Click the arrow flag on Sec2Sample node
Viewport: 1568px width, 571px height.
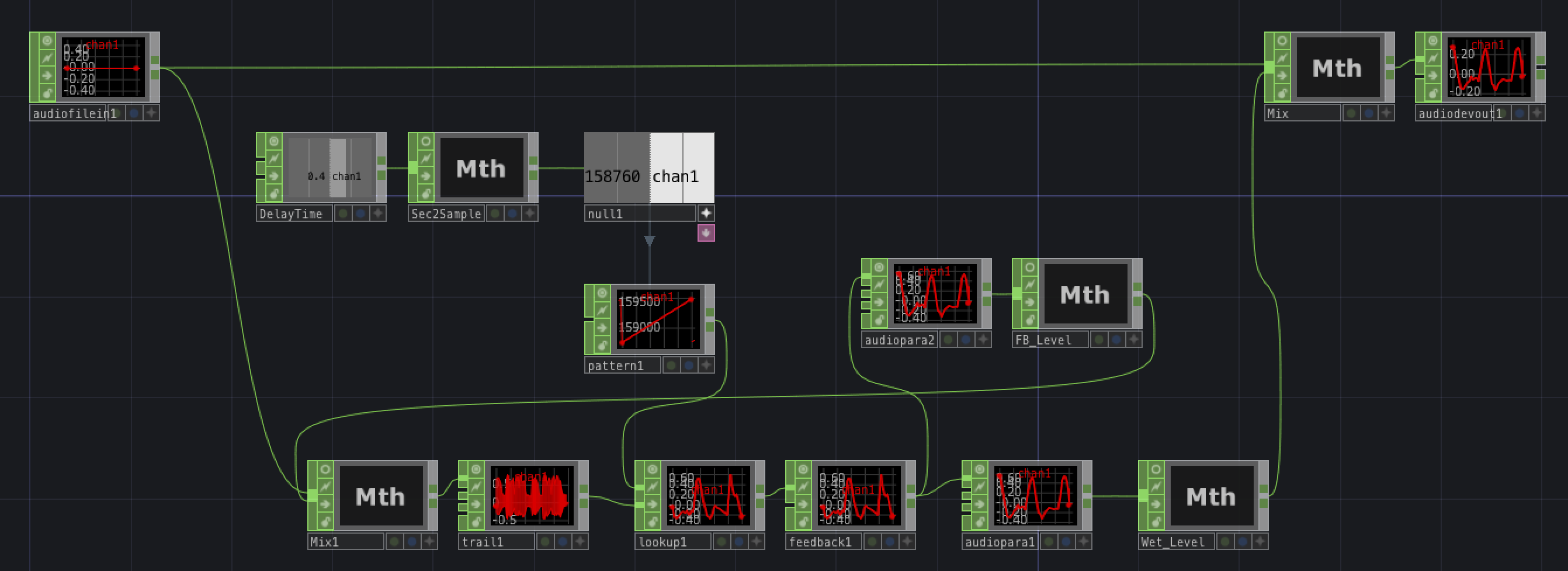tap(425, 176)
